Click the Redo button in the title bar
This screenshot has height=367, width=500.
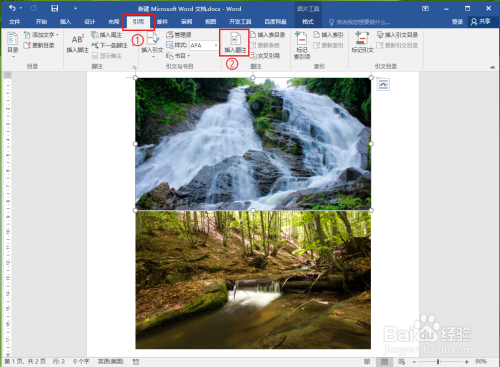point(33,8)
